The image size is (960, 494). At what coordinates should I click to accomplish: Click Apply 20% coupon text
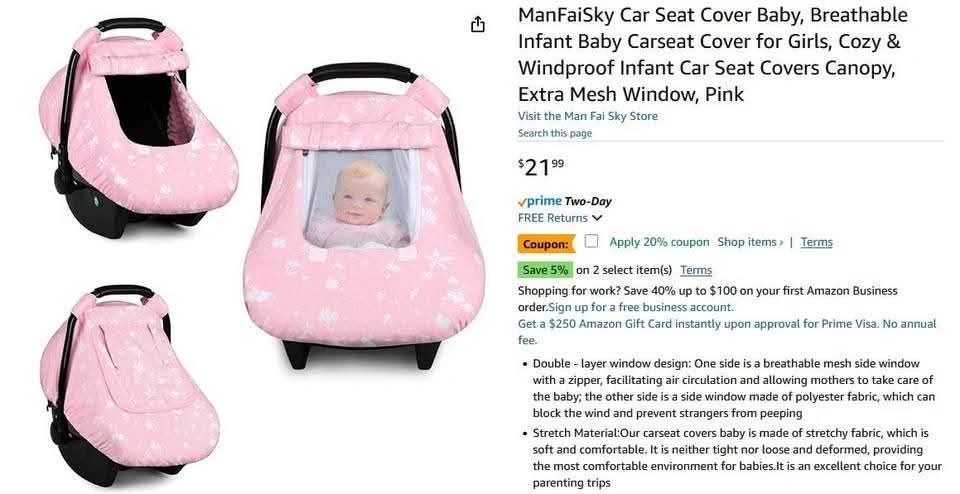click(659, 242)
